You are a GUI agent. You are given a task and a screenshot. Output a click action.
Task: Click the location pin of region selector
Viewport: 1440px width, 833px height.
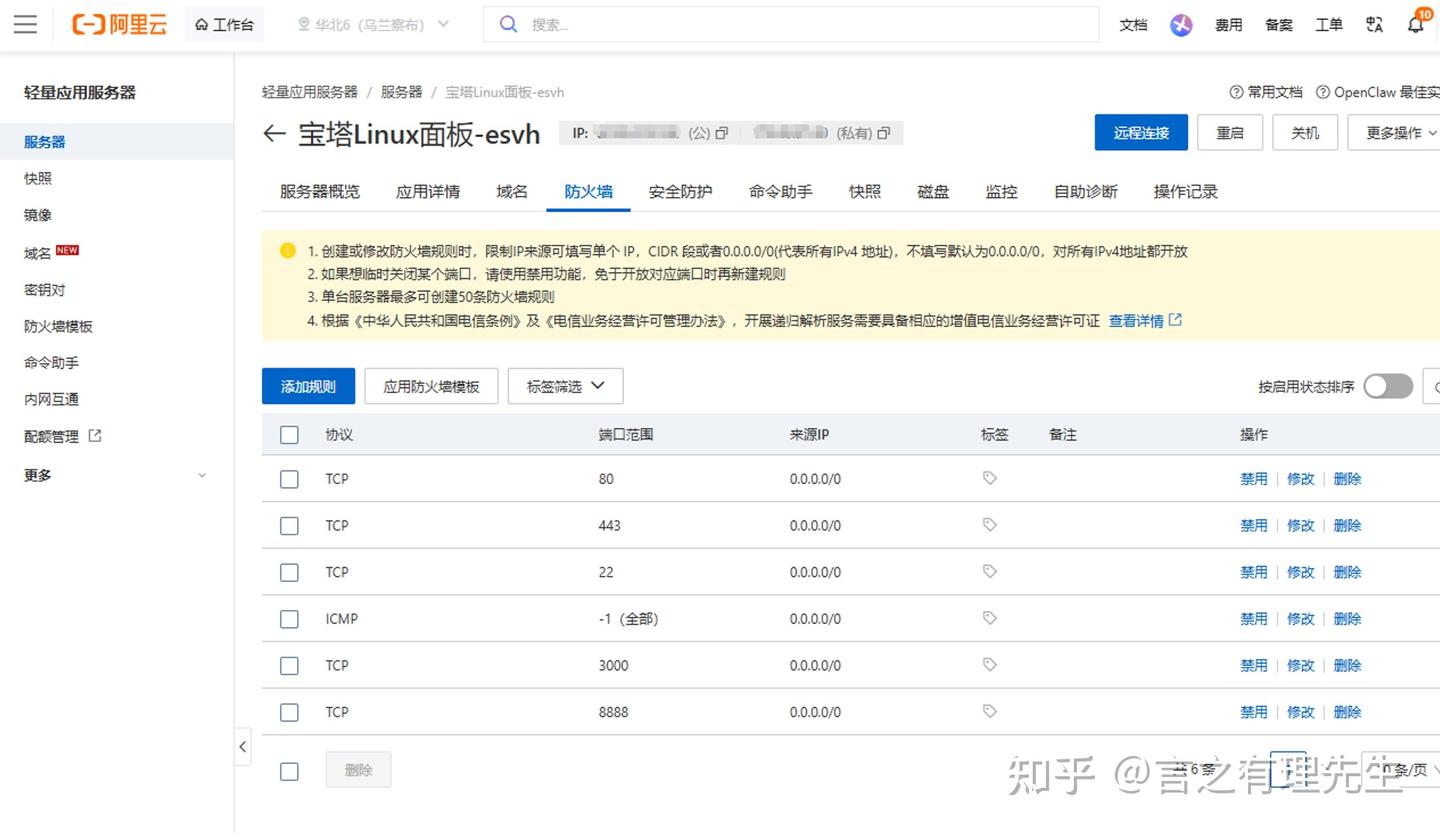(x=304, y=25)
